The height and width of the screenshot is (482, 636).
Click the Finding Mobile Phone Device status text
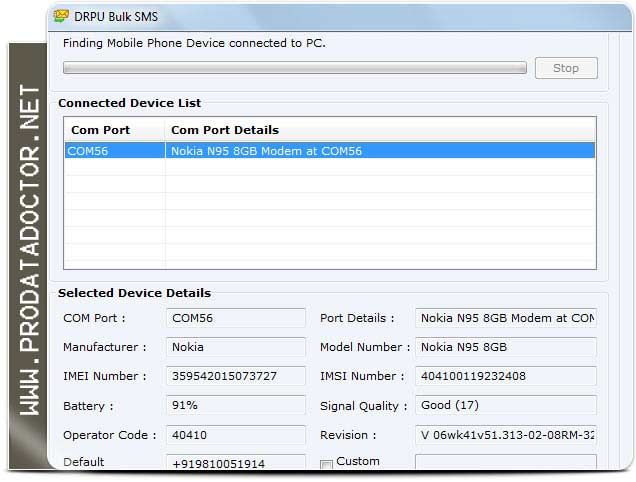tap(194, 43)
